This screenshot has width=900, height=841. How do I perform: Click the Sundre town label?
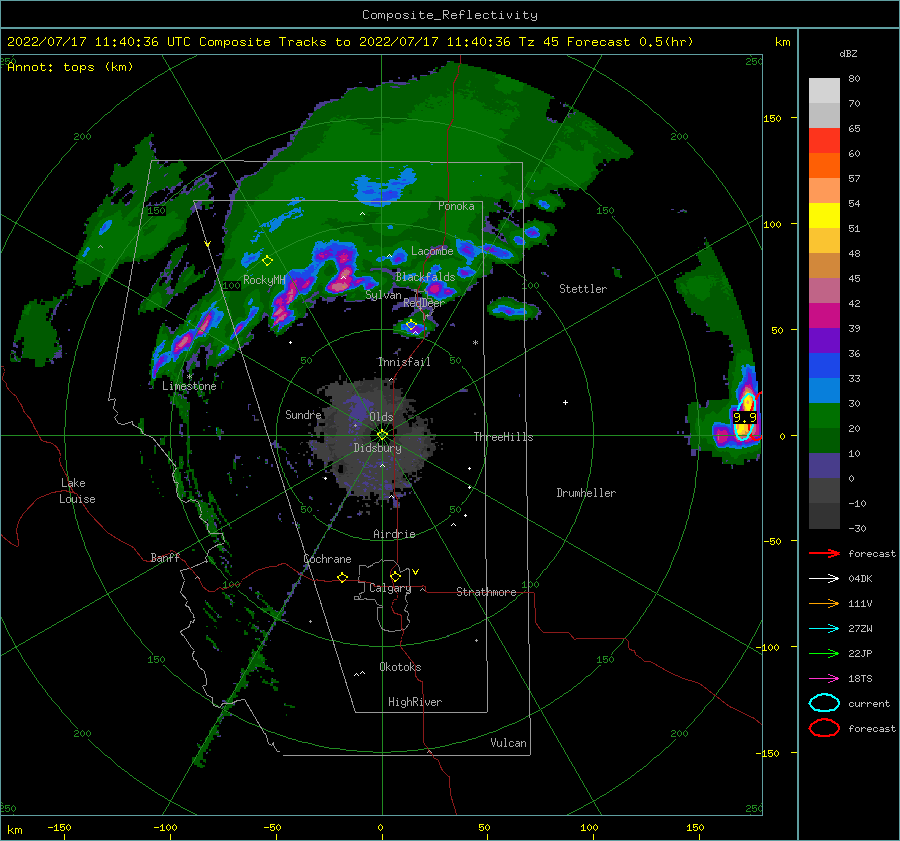click(x=303, y=414)
